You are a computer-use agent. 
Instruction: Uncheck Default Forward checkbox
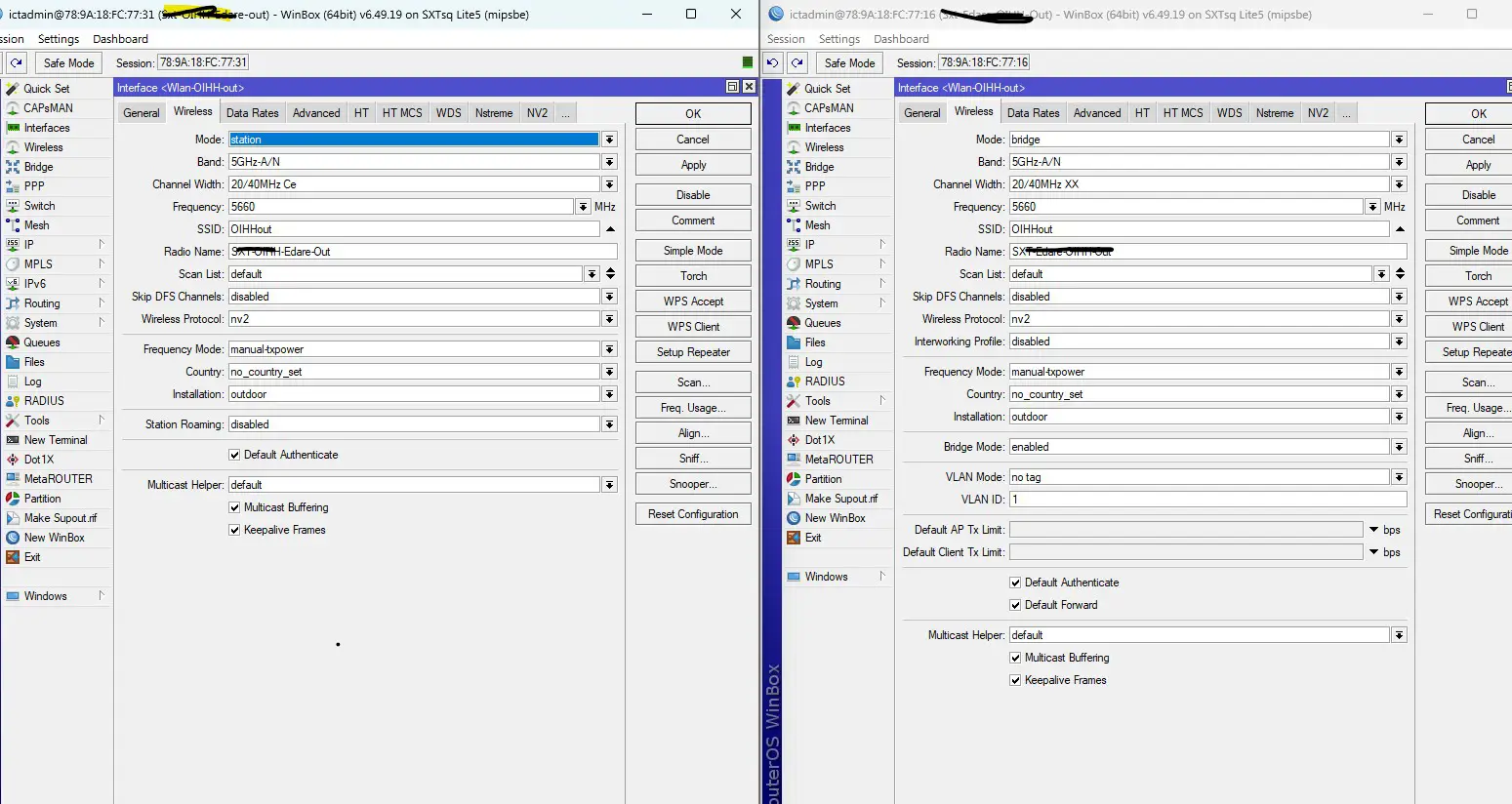click(x=1015, y=605)
